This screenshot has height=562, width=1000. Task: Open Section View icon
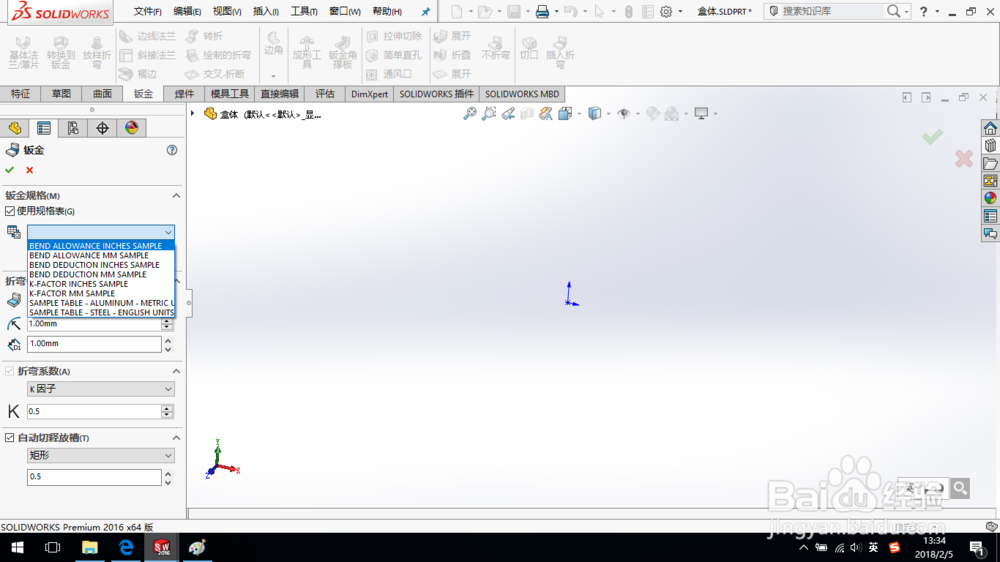point(527,114)
